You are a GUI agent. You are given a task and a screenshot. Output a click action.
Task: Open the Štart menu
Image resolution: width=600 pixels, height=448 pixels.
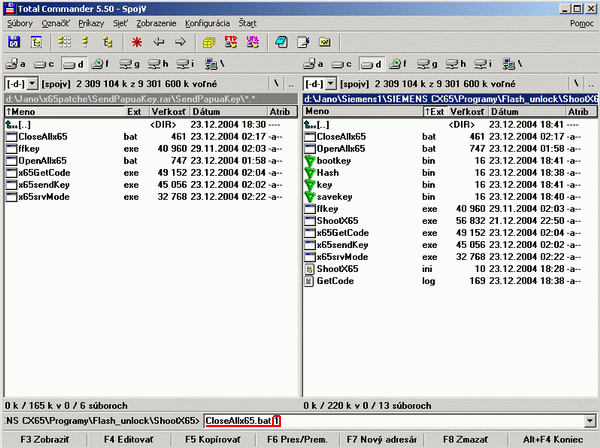248,23
